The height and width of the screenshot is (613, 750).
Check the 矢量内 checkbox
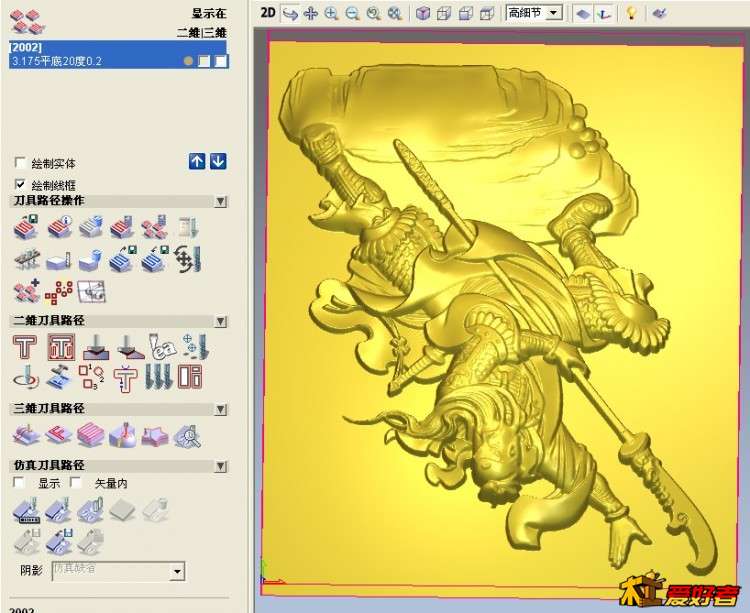click(76, 482)
